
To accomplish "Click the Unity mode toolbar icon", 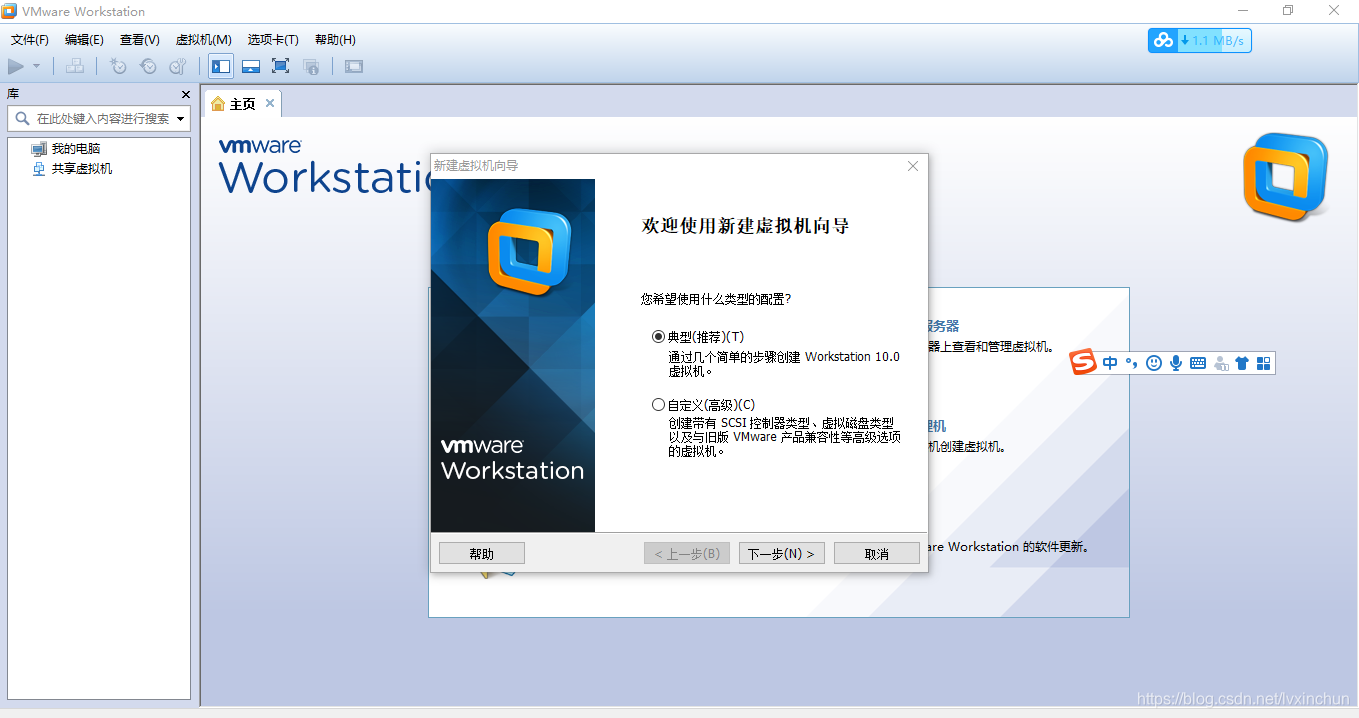I will (x=311, y=66).
